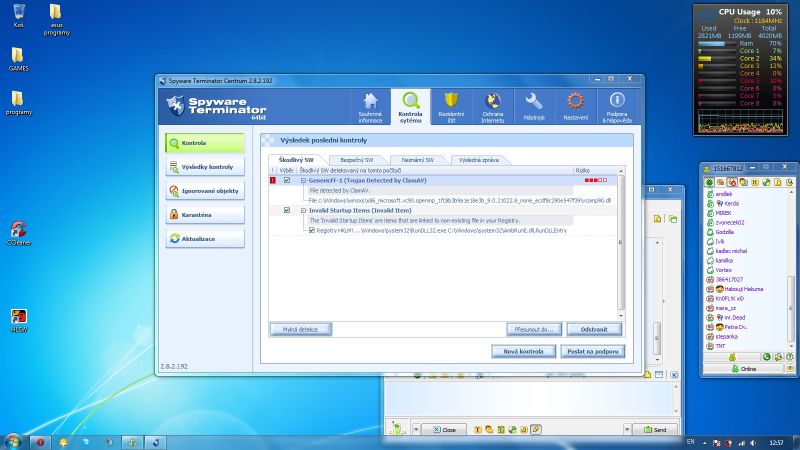Select contact TNT in ICQ list
Viewport: 800px width, 450px height.
(720, 346)
